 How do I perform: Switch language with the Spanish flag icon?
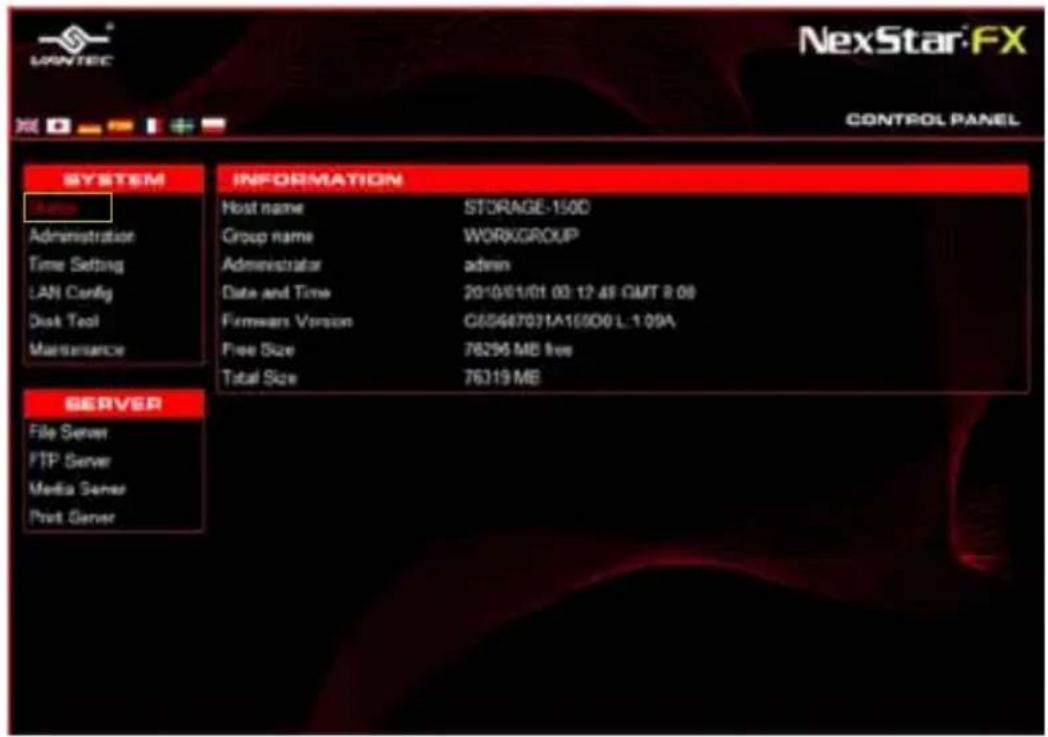click(x=121, y=126)
